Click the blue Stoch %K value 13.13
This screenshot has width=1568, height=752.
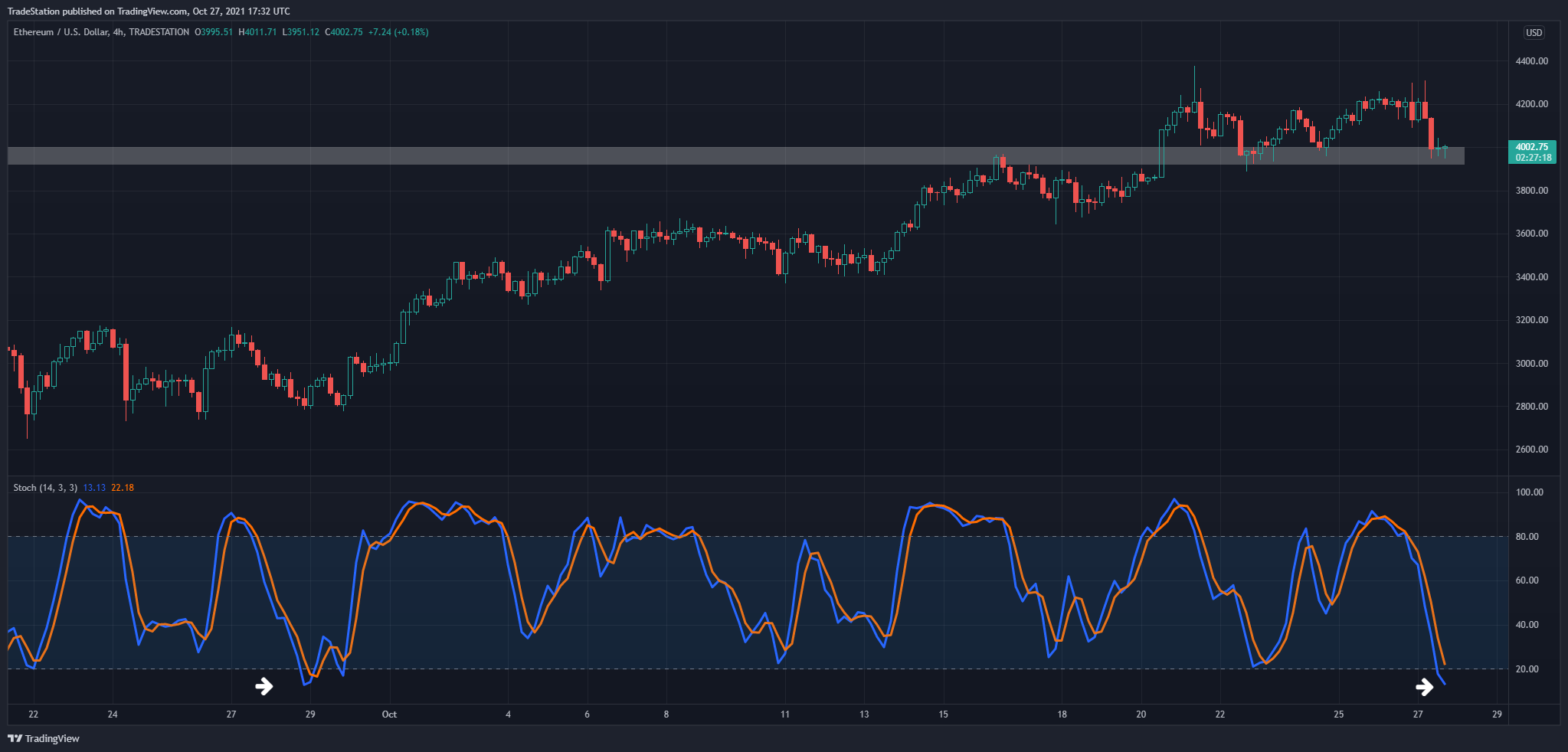[94, 488]
